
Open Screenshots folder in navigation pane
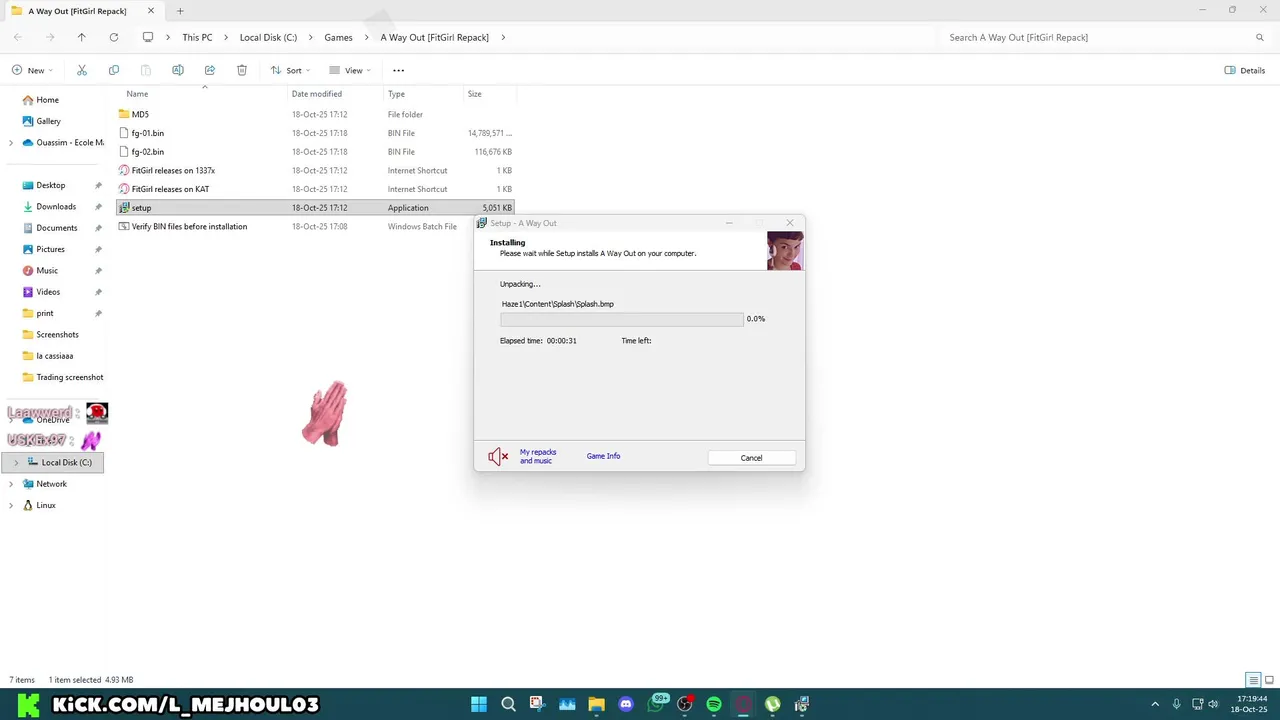[57, 335]
